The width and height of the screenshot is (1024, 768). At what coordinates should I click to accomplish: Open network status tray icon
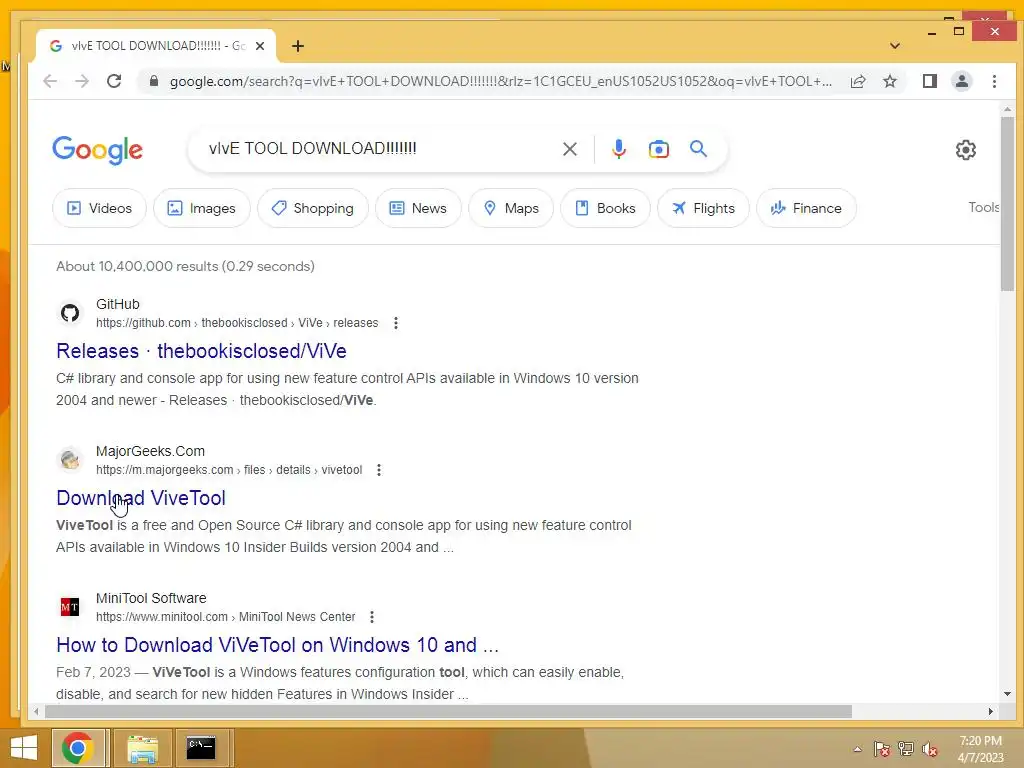point(905,749)
